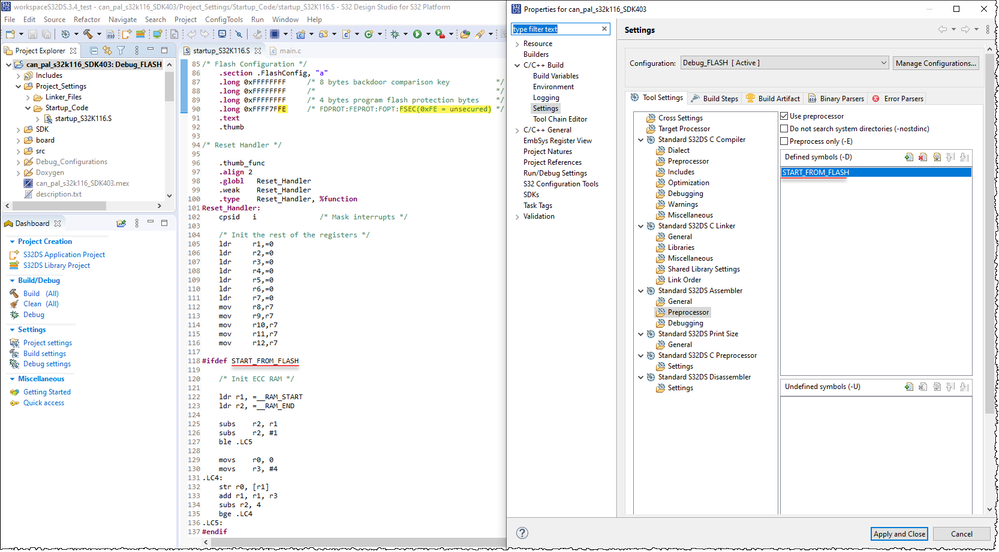Uncheck the Use preprocessor checkbox
Screen dimensions: 999x552
[x=784, y=117]
